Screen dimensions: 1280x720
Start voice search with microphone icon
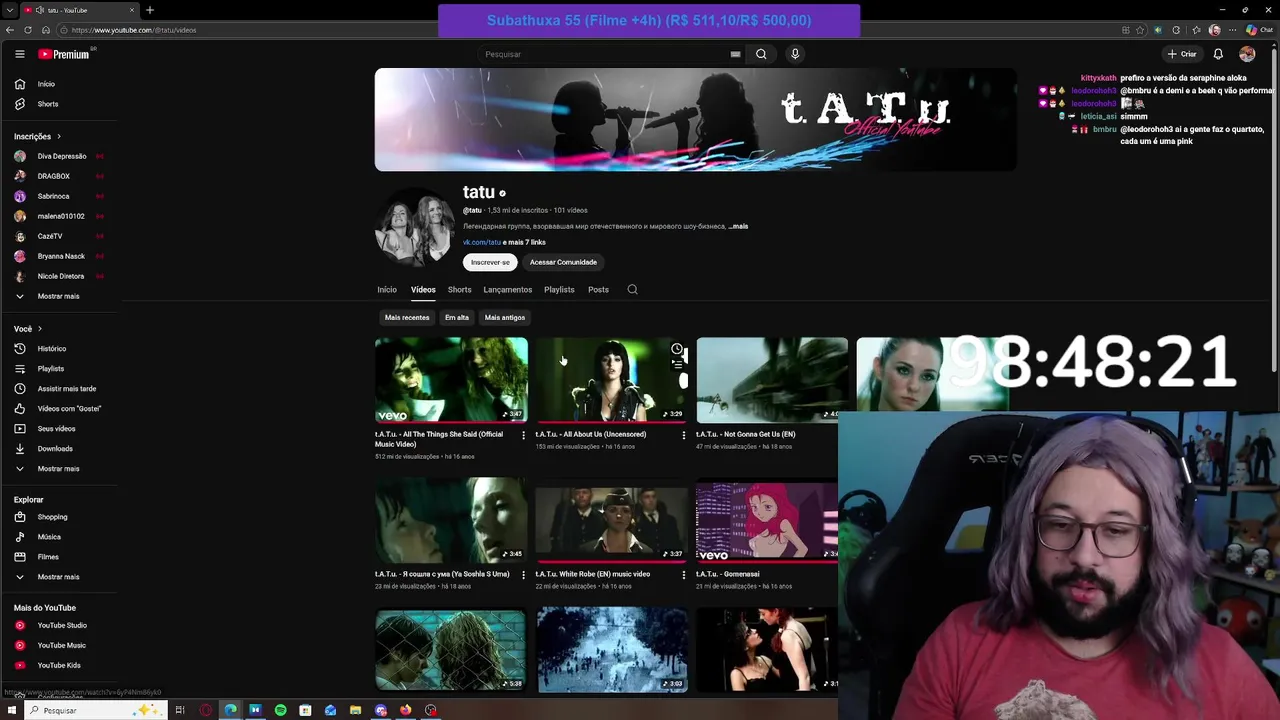coord(795,54)
